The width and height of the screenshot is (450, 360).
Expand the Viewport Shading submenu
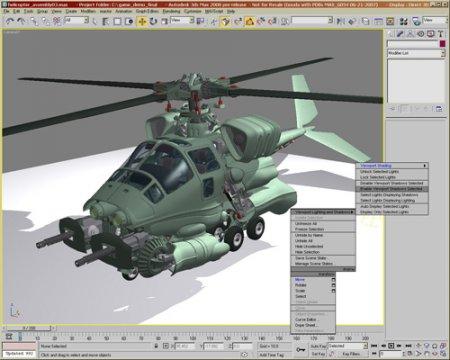tap(392, 166)
